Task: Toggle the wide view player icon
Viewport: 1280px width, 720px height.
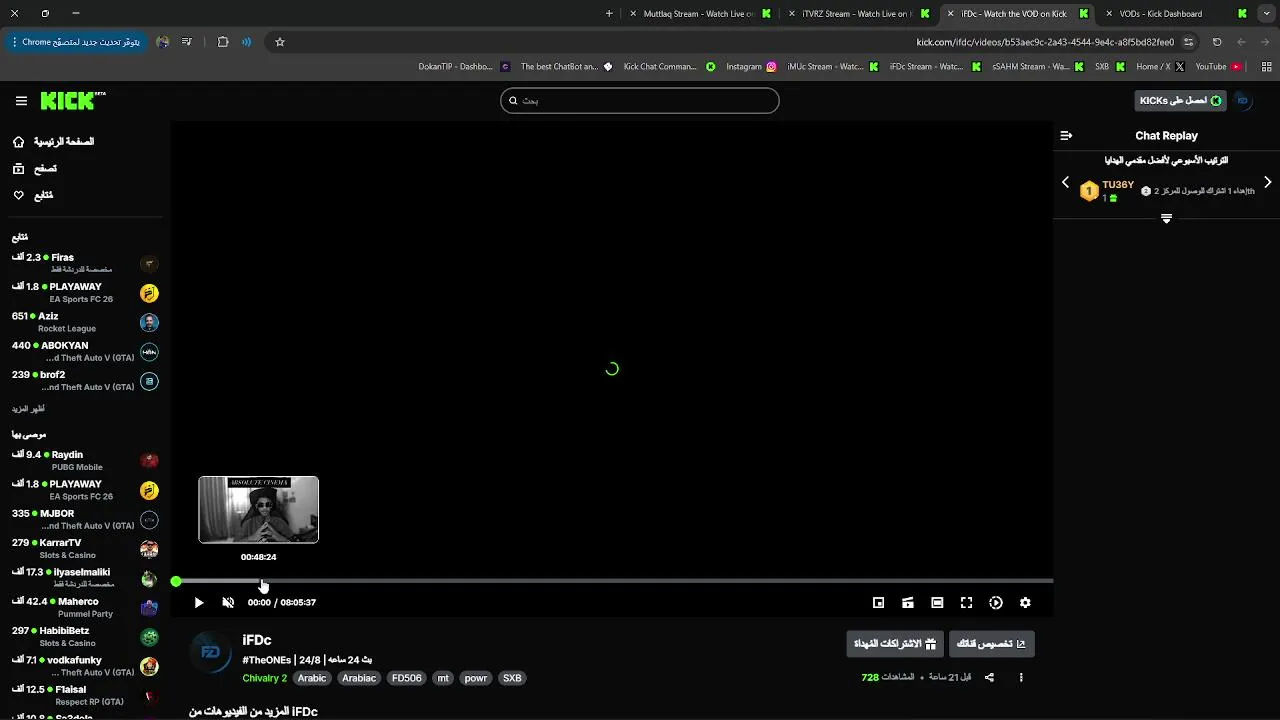Action: [x=937, y=603]
